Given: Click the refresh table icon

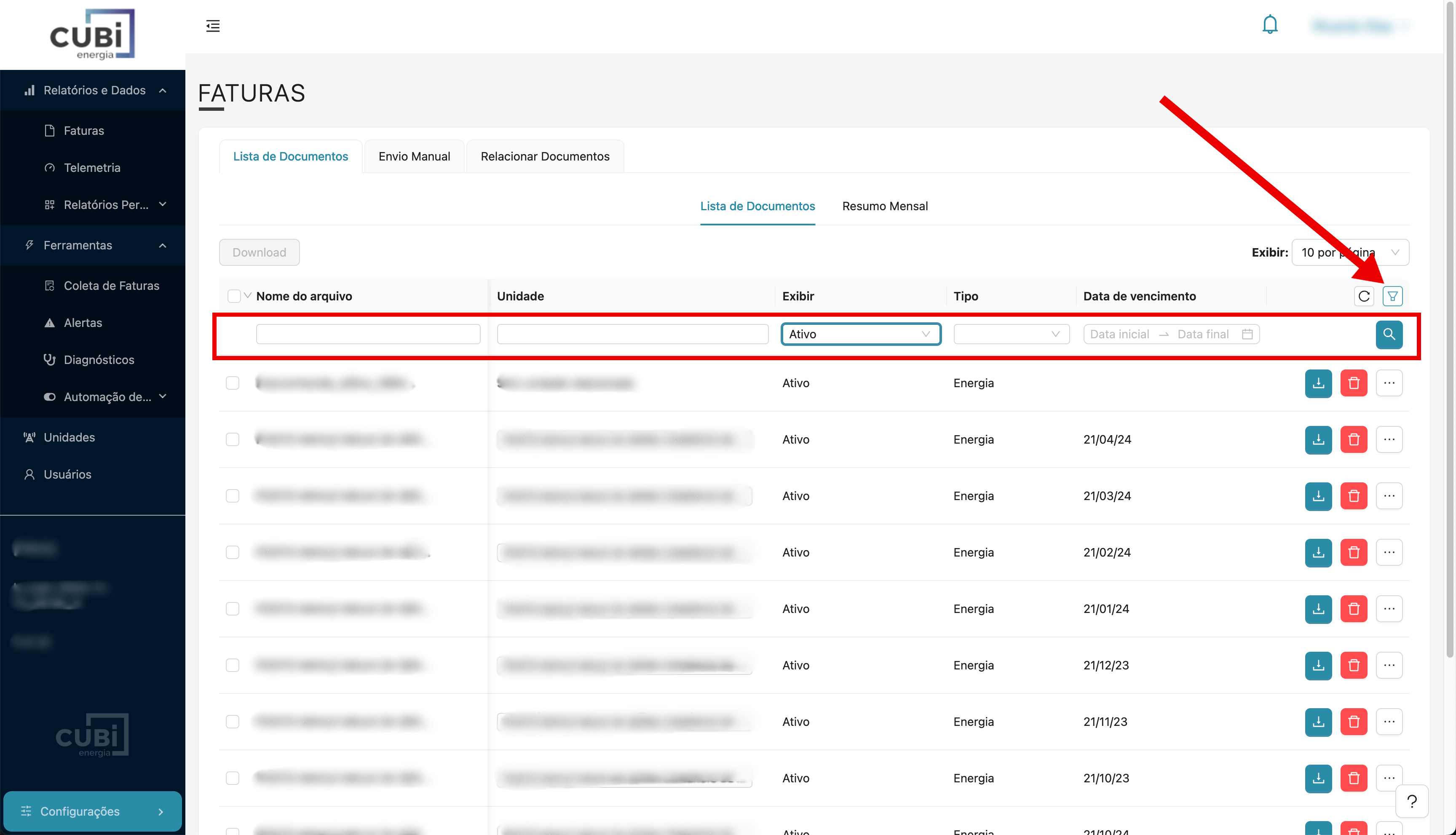Looking at the screenshot, I should (1364, 296).
